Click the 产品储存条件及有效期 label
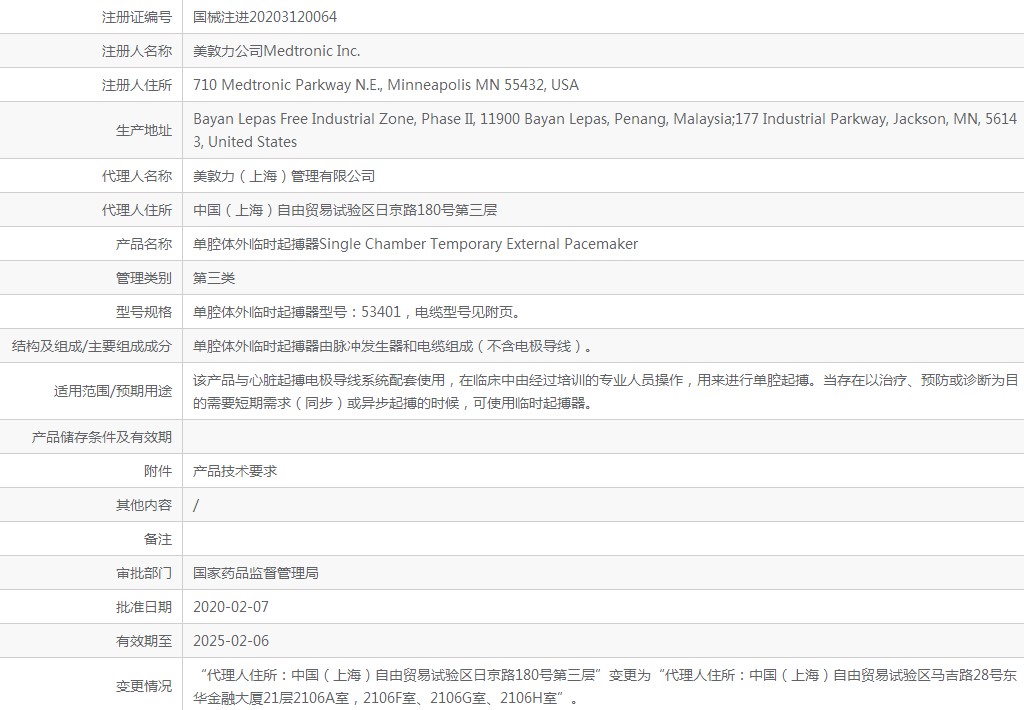Viewport: 1024px width, 710px height. tap(101, 437)
